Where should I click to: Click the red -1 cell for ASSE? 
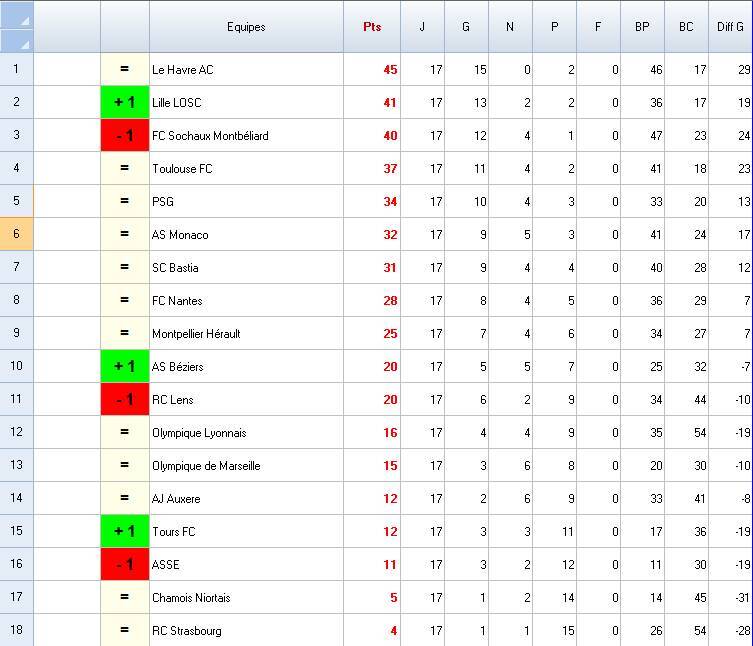(125, 564)
